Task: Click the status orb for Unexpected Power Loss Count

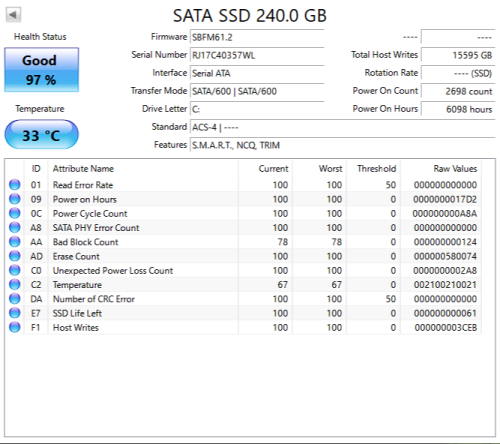Action: point(14,270)
